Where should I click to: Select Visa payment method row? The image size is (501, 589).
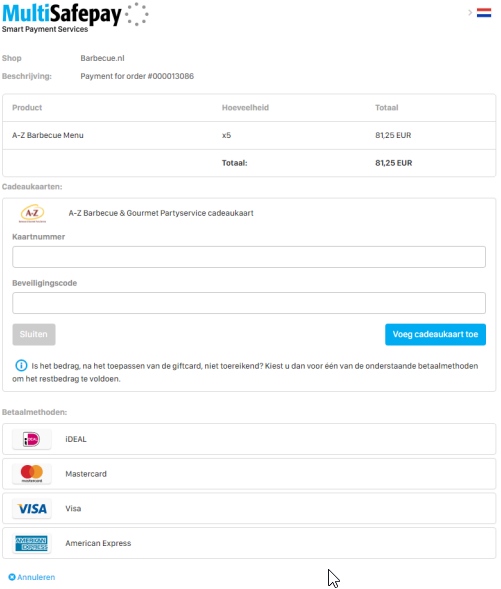[249, 509]
